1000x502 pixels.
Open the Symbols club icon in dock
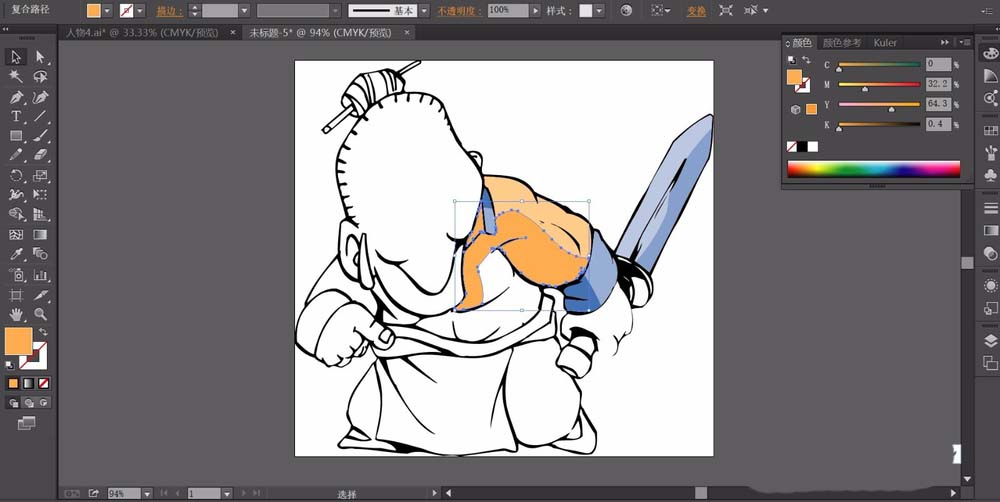[990, 175]
